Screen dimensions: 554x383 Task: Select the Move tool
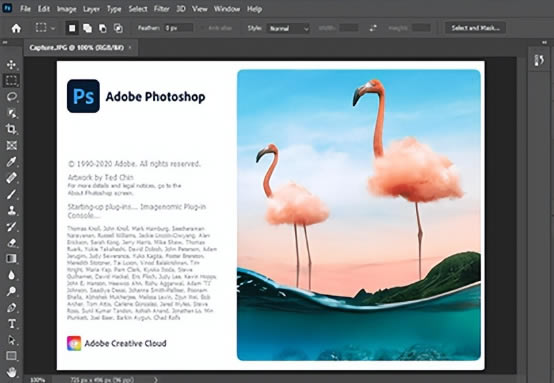pyautogui.click(x=11, y=64)
